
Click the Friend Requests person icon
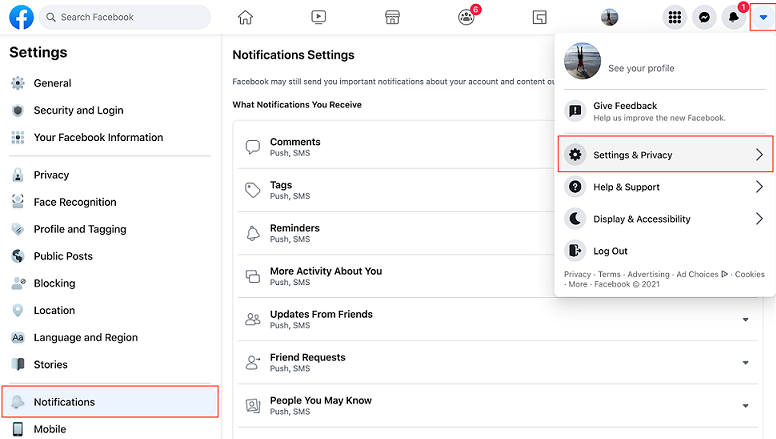tap(253, 362)
